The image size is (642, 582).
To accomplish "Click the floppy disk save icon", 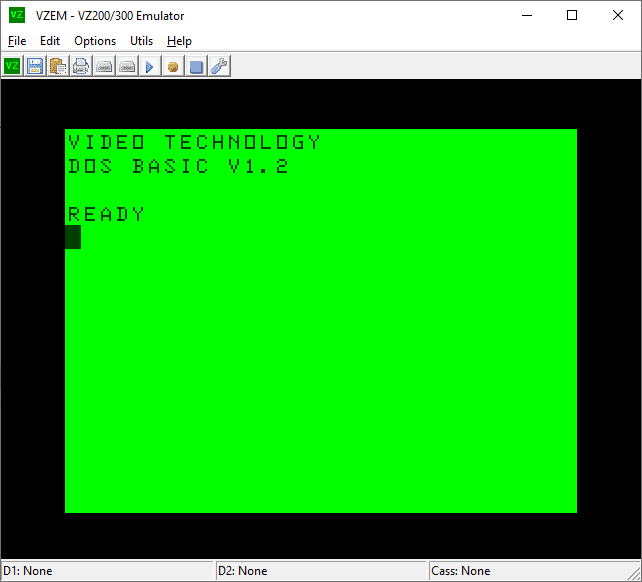I will pos(35,66).
